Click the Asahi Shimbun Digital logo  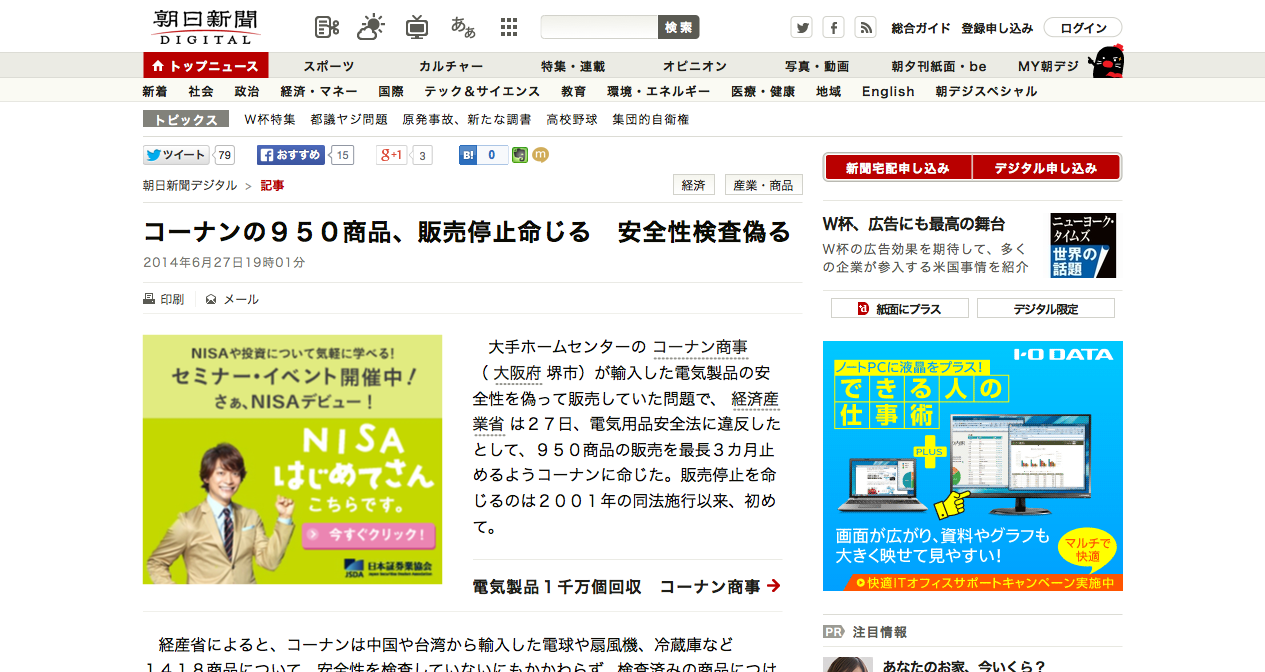coord(206,27)
